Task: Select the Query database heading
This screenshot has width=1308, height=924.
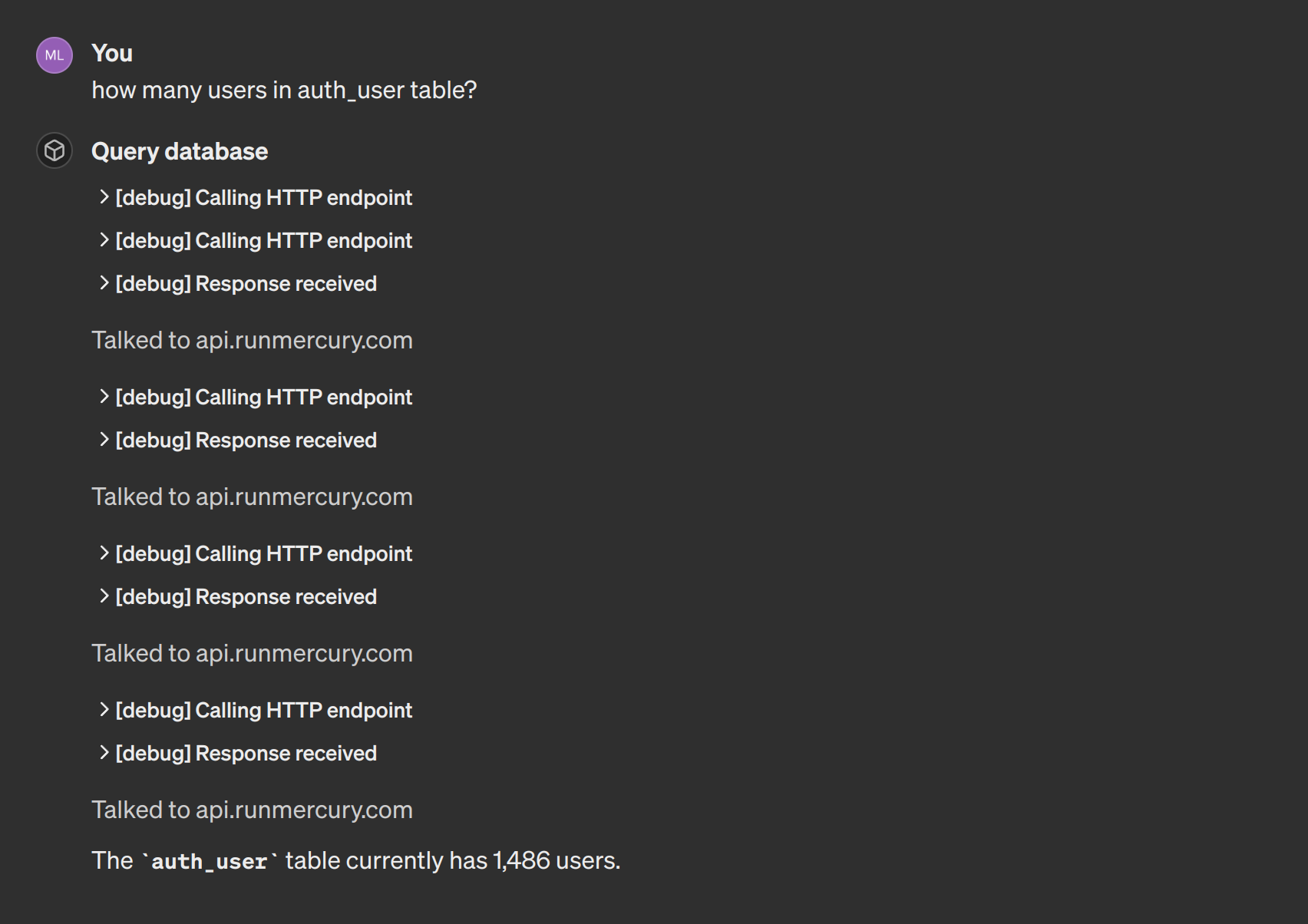Action: (180, 151)
